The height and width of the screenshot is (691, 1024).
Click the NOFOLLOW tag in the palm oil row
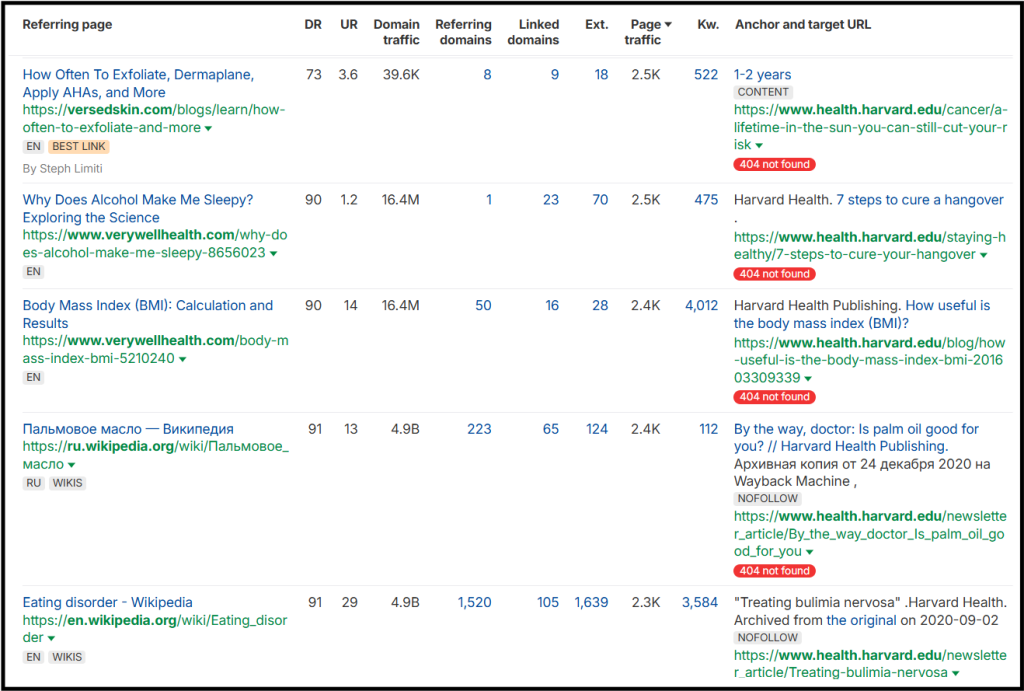coord(767,497)
